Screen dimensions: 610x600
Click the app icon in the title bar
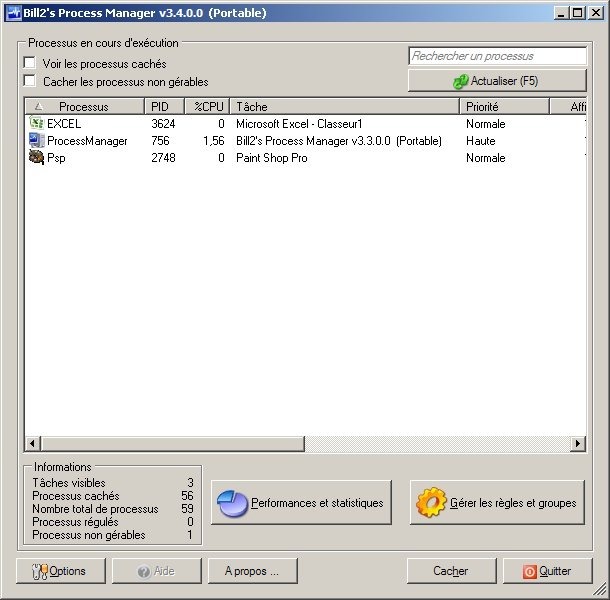[14, 13]
